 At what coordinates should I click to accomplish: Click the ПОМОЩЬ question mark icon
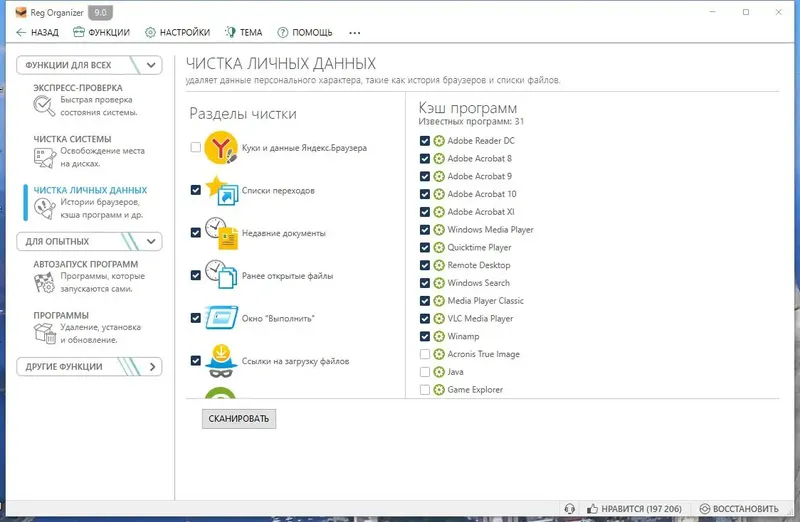(x=283, y=33)
